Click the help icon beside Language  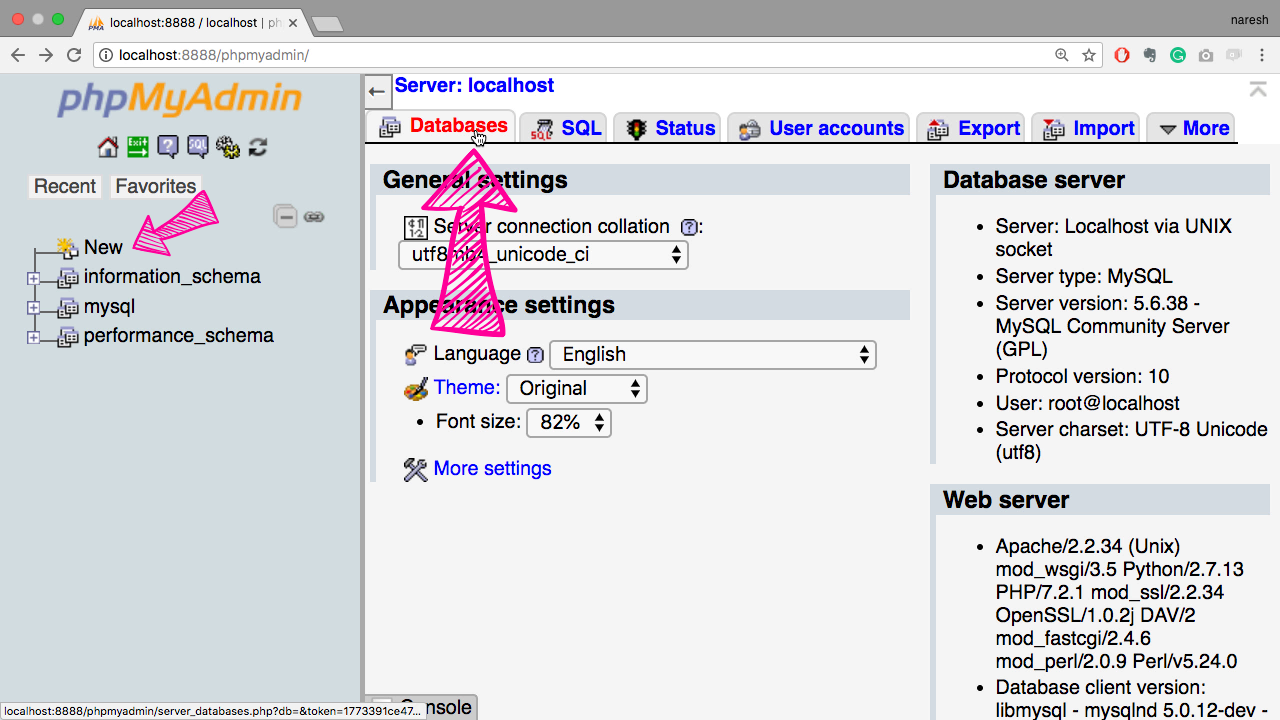[535, 354]
